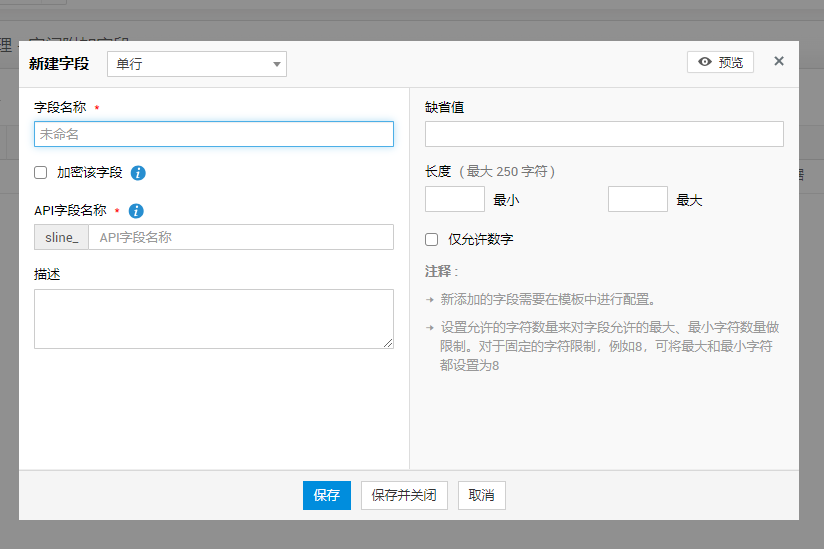Enable the 加密该字段 checkbox

[41, 173]
